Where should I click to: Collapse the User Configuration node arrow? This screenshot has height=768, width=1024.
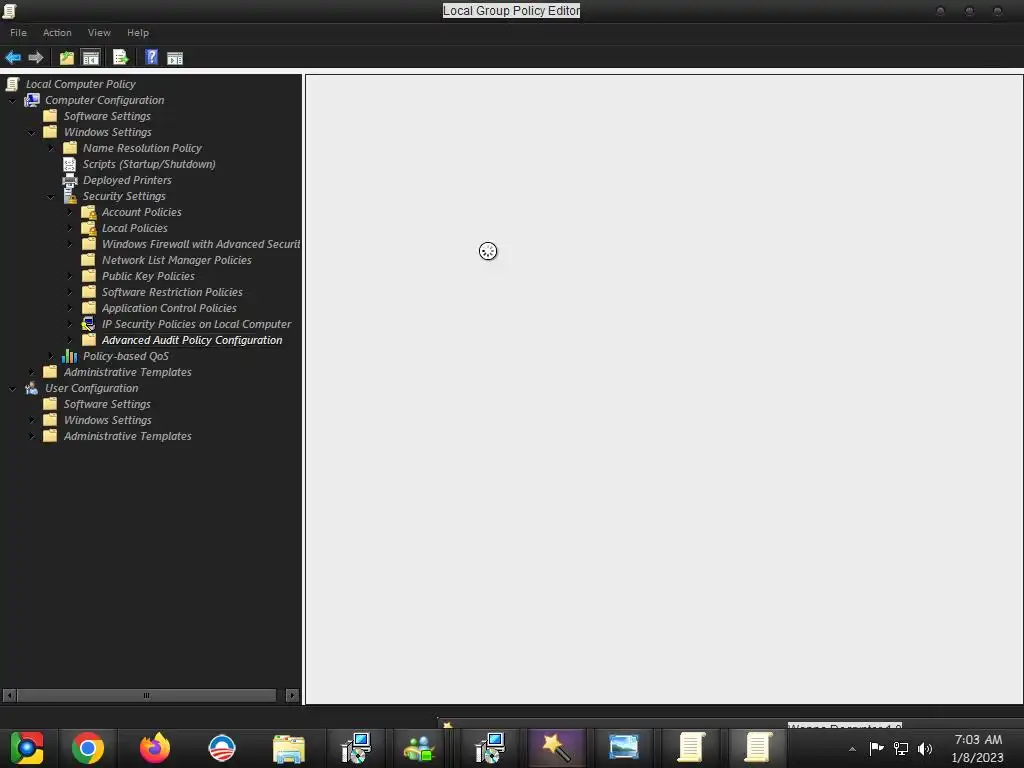13,389
